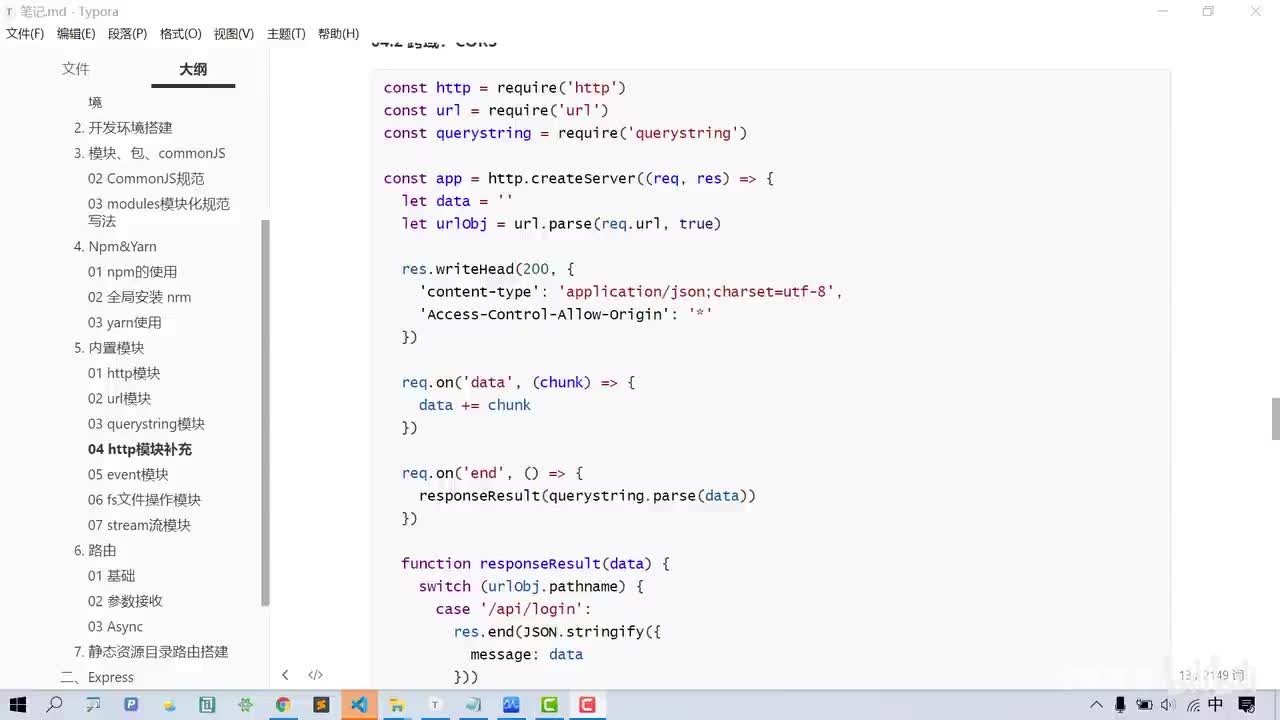Open the 视图(V) menu

233,34
